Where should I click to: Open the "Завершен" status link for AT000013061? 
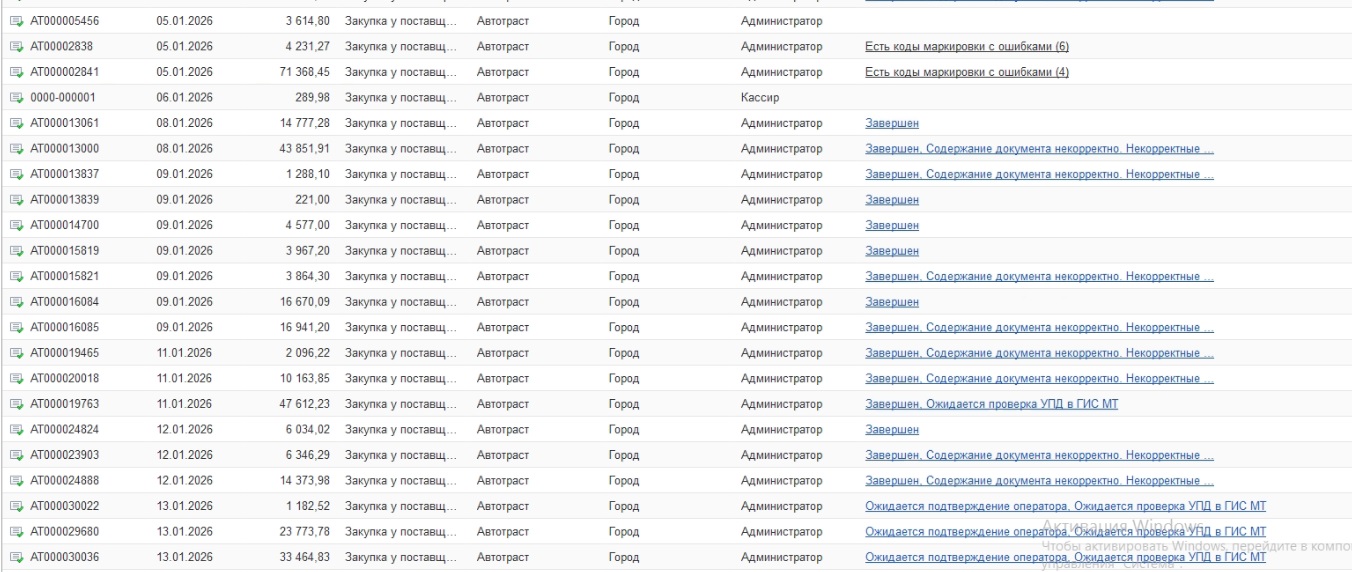click(891, 123)
